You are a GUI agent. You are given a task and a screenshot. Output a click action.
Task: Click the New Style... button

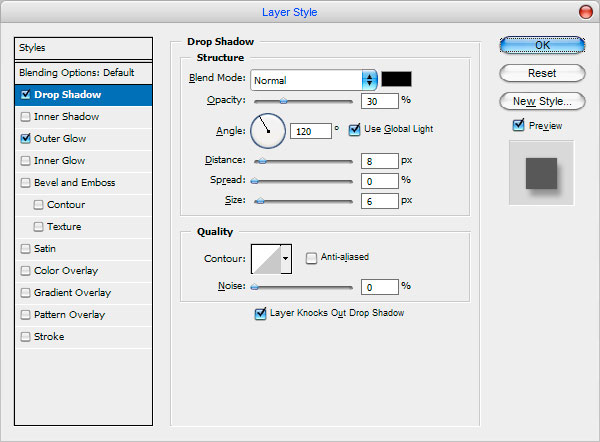[x=542, y=101]
